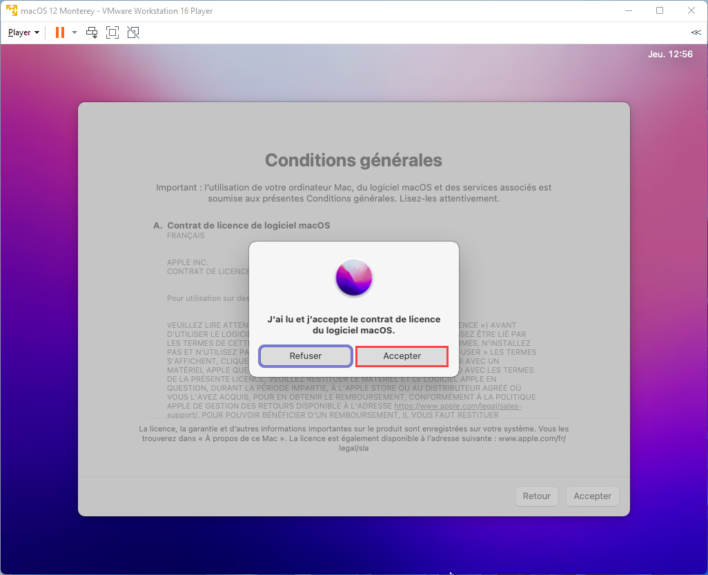
Task: Collapse toolbar with the double chevron icon
Action: (696, 33)
